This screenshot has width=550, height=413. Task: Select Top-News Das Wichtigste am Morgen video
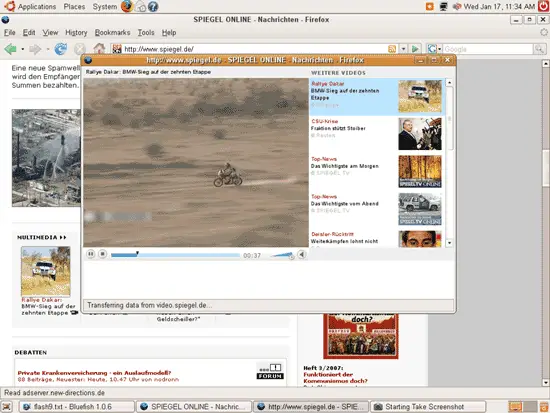(x=377, y=171)
